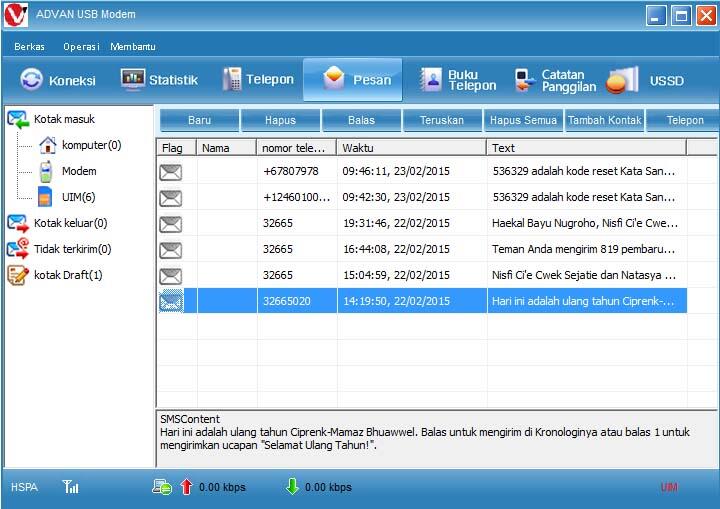Sort by the Waktu column header

412,148
